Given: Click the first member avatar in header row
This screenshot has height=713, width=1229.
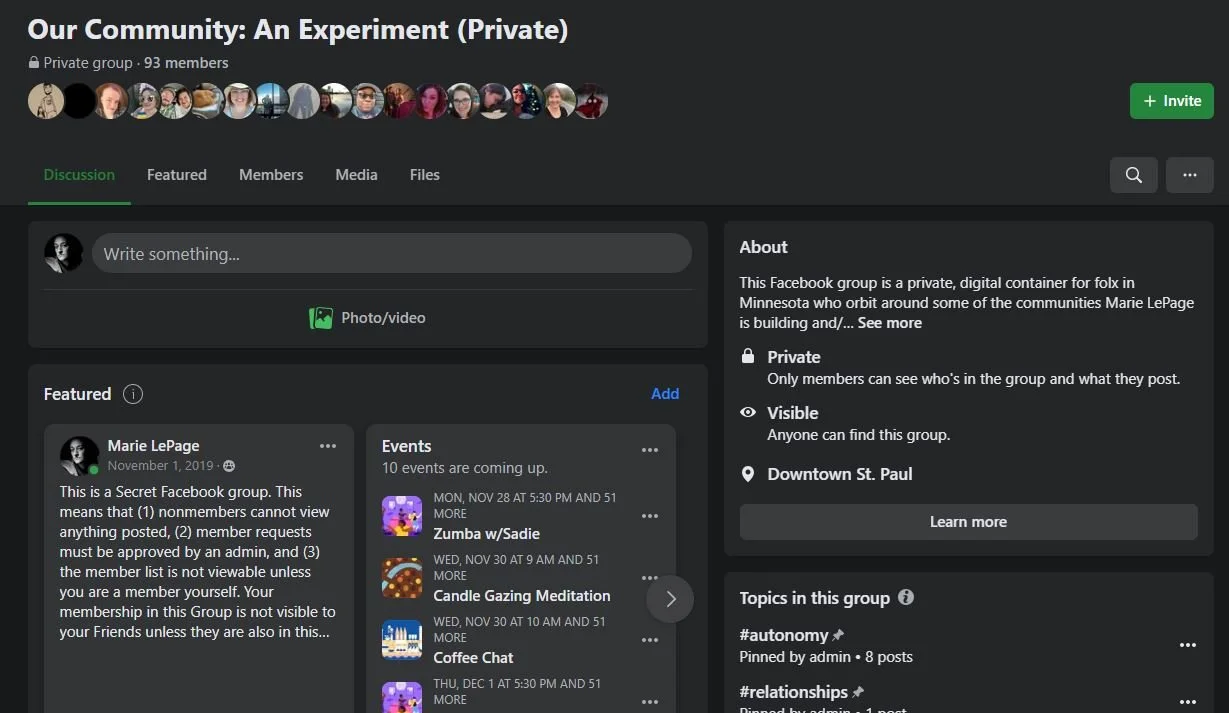Looking at the screenshot, I should click(45, 101).
